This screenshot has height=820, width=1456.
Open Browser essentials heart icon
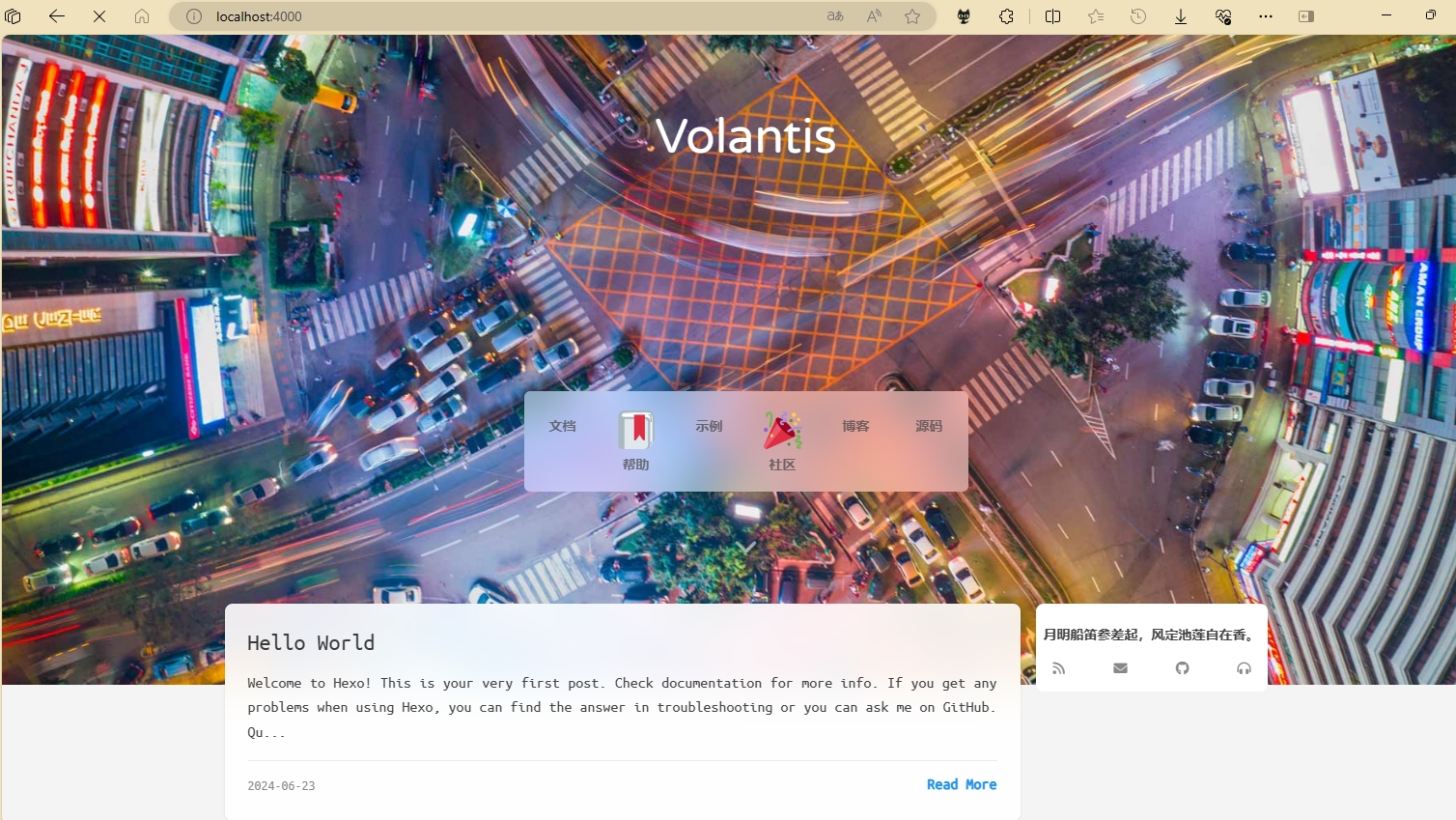click(1223, 16)
